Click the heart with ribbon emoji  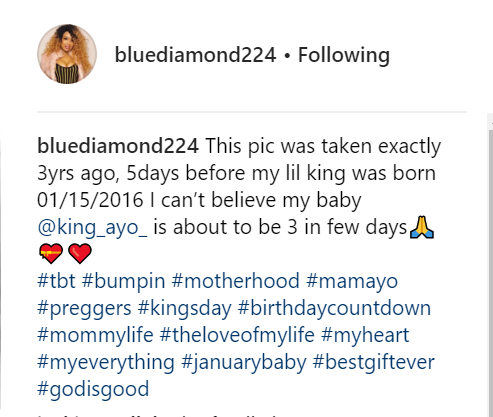(x=51, y=254)
